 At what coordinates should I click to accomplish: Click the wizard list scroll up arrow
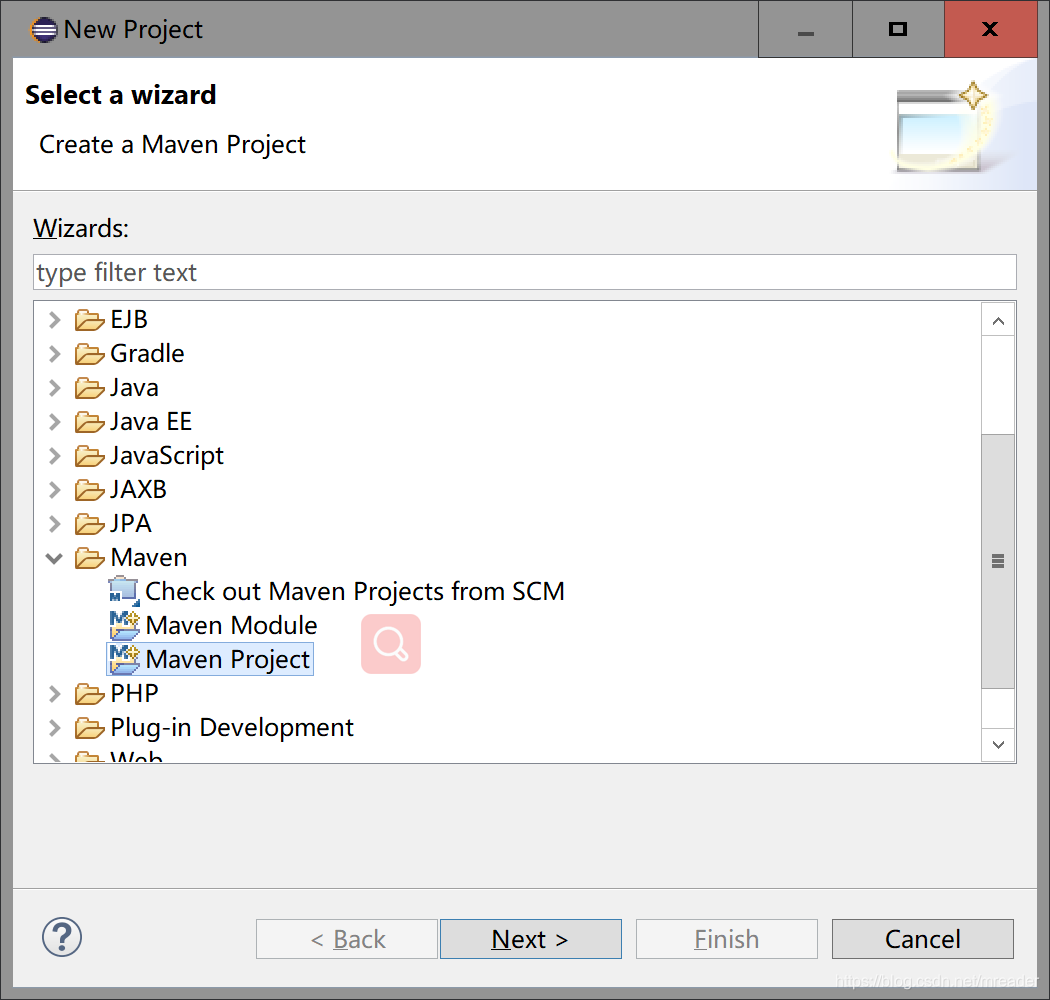click(x=998, y=321)
